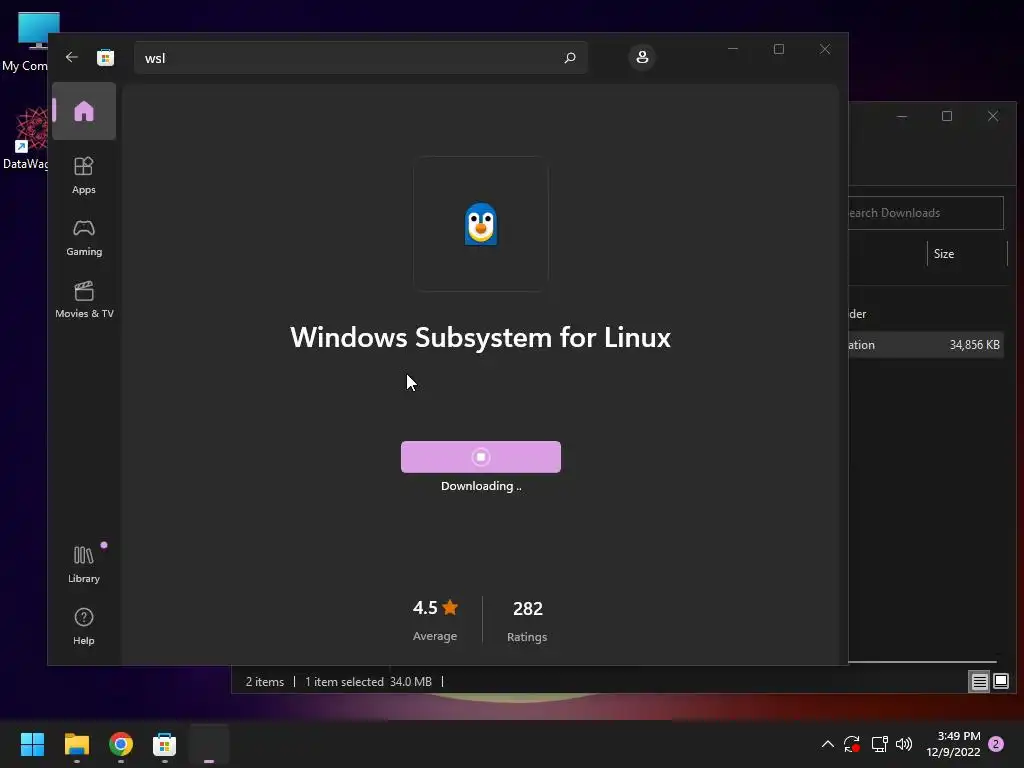Open Microsoft Store from taskbar
The height and width of the screenshot is (768, 1024).
click(164, 744)
